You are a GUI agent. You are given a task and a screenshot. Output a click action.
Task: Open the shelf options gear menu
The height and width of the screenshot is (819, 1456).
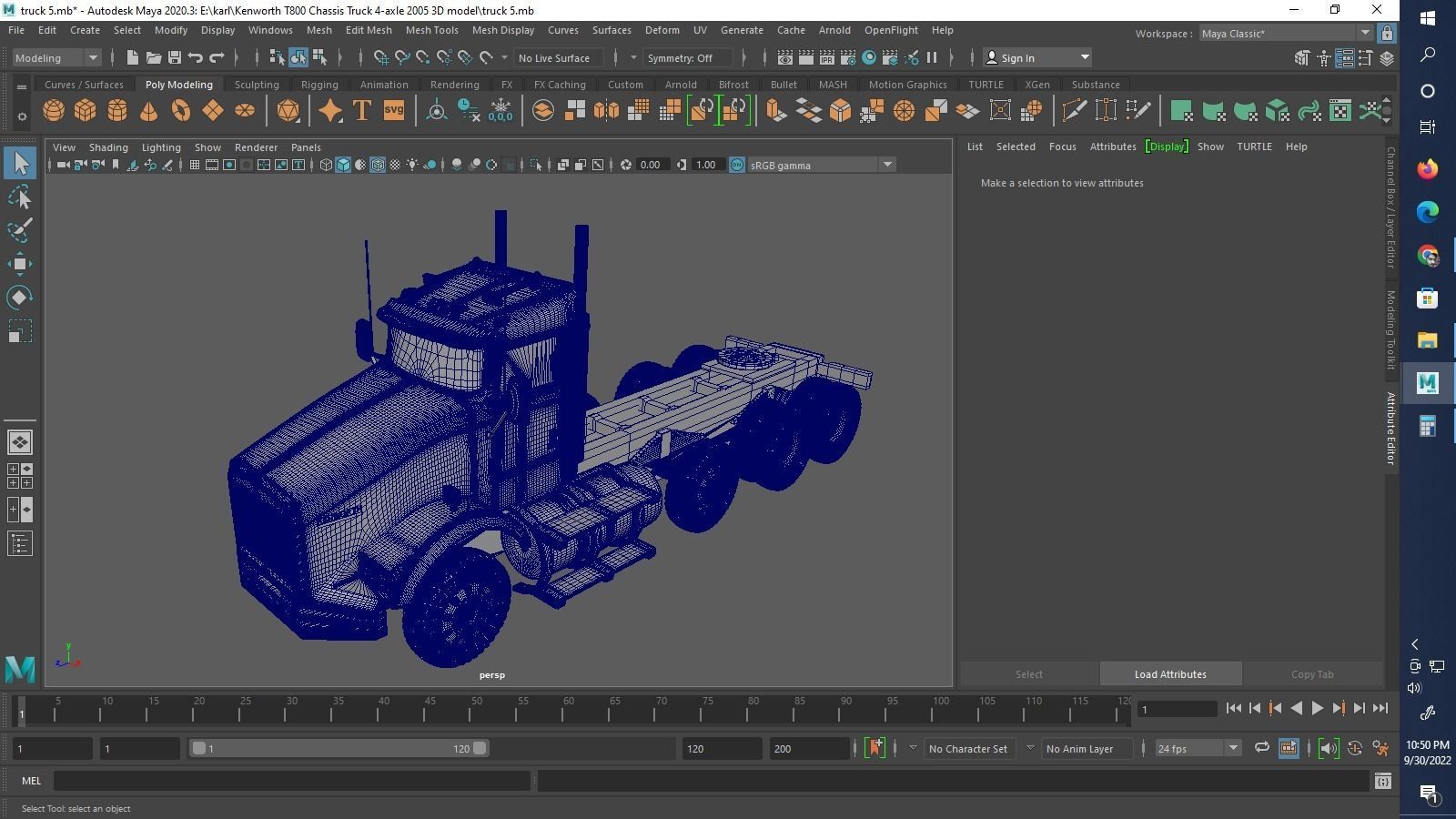click(x=22, y=116)
